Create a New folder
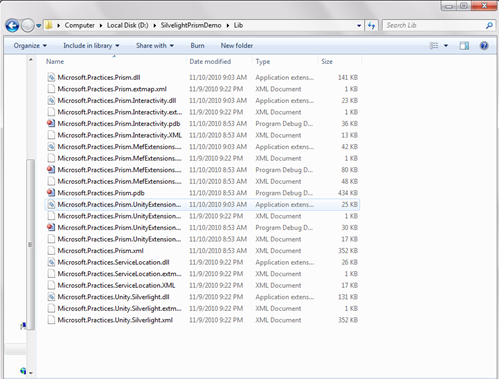The height and width of the screenshot is (379, 499). [237, 46]
